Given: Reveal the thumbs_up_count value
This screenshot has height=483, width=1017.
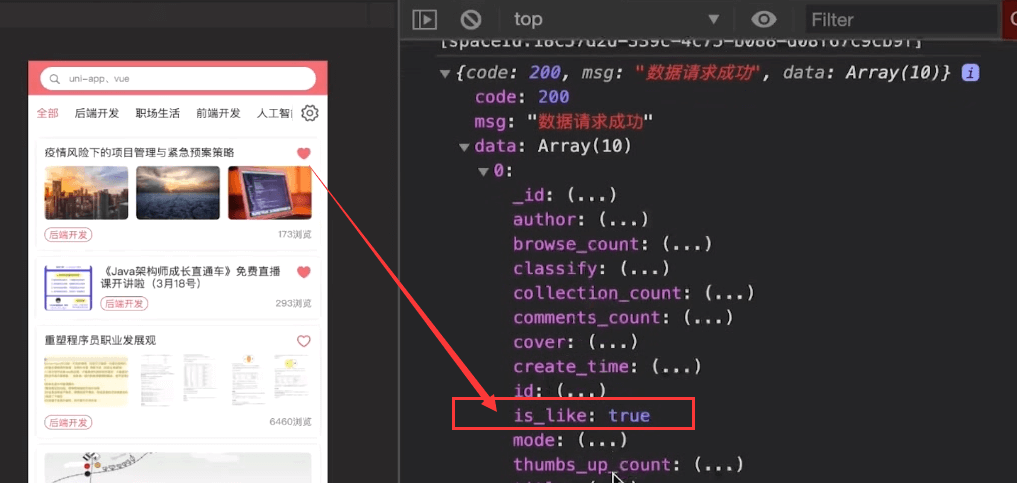Looking at the screenshot, I should click(718, 465).
